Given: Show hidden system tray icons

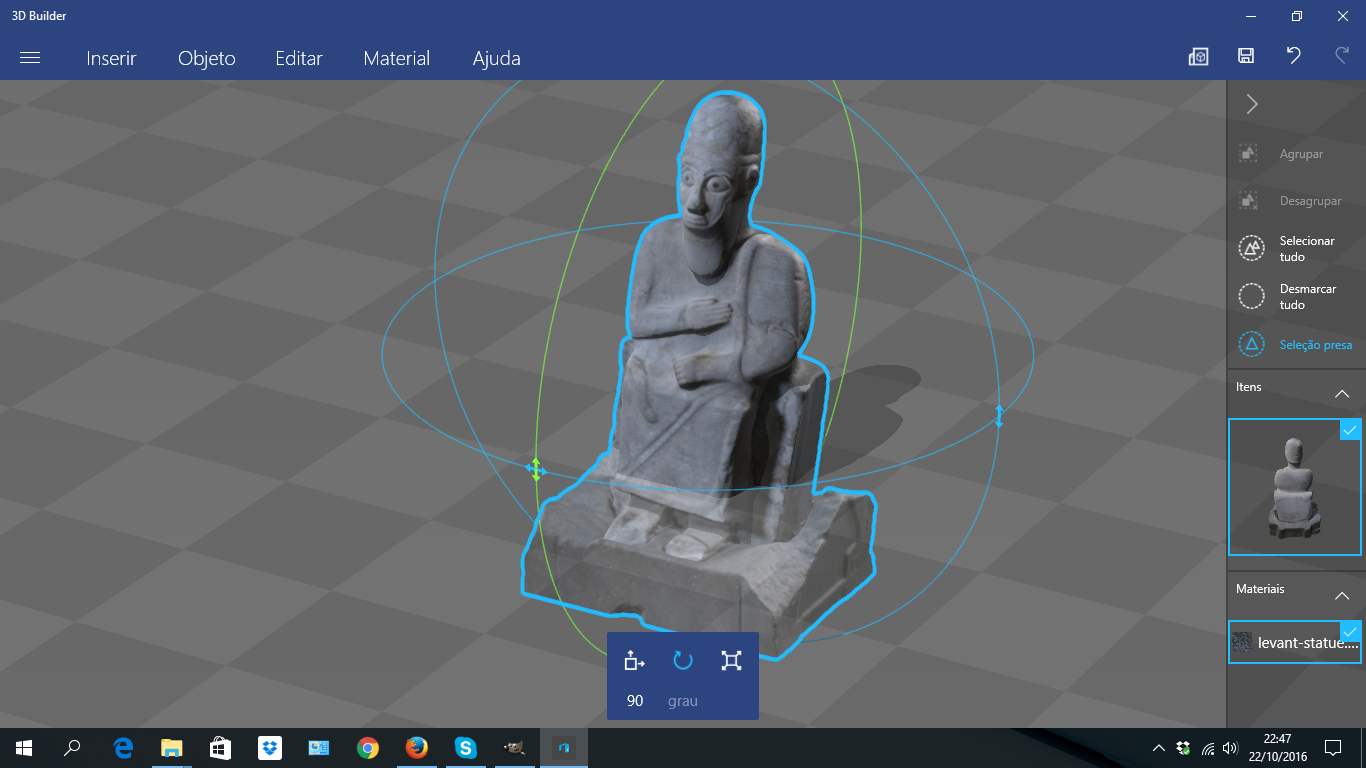Looking at the screenshot, I should tap(1159, 748).
